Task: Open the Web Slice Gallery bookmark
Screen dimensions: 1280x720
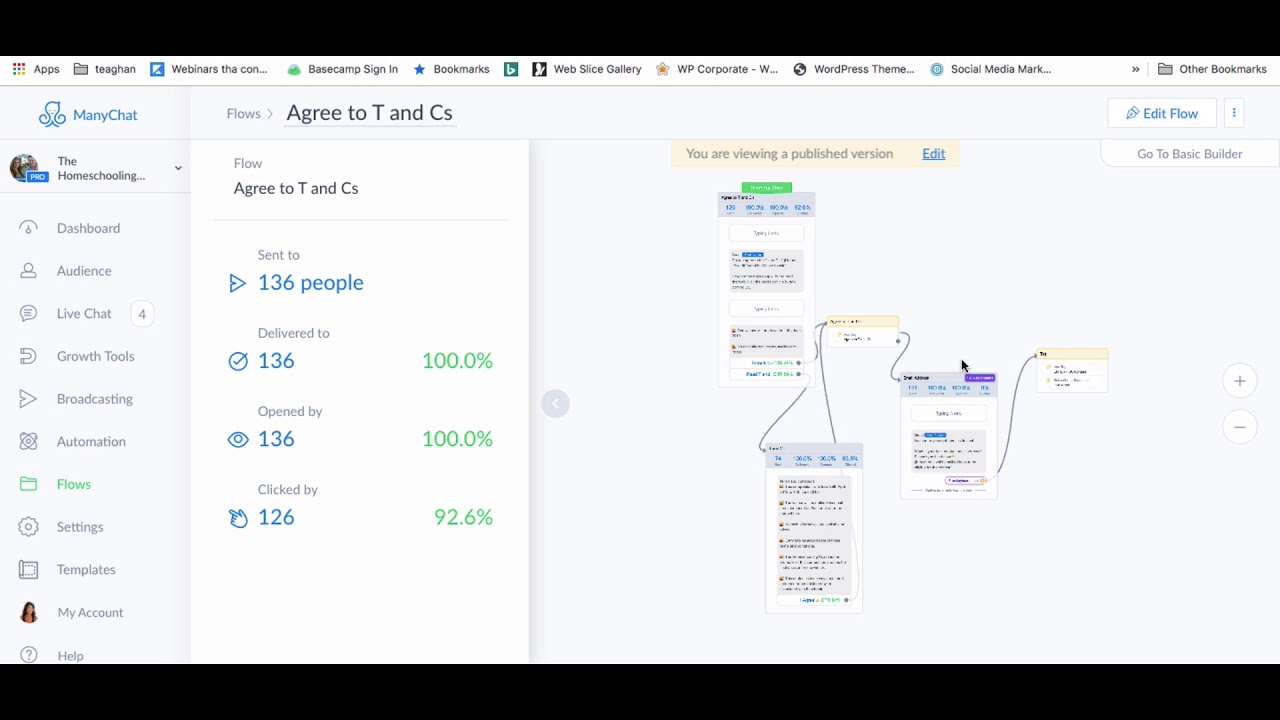Action: click(x=587, y=69)
